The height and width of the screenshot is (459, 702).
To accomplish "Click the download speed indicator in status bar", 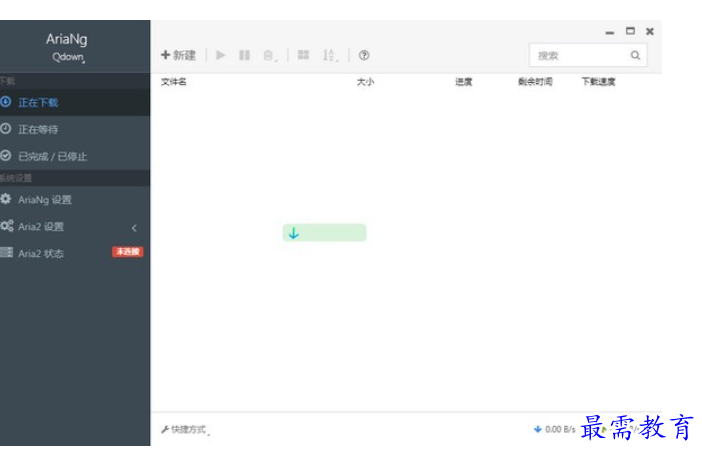I will 555,429.
